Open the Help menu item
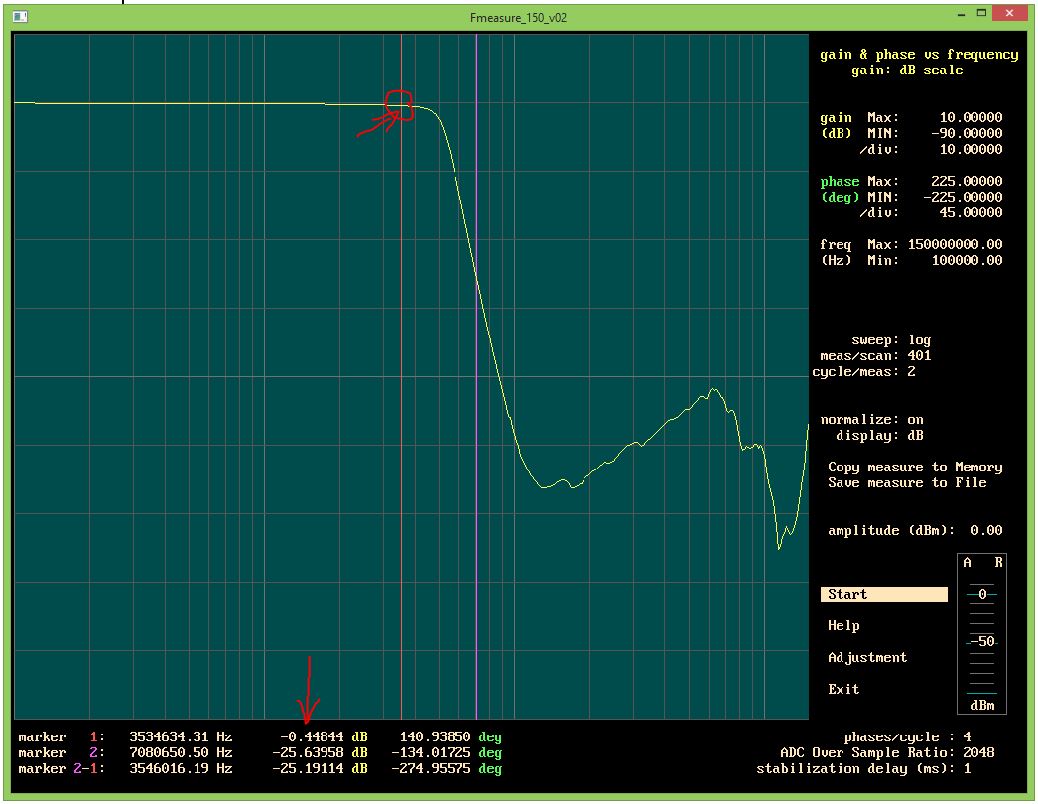 843,626
